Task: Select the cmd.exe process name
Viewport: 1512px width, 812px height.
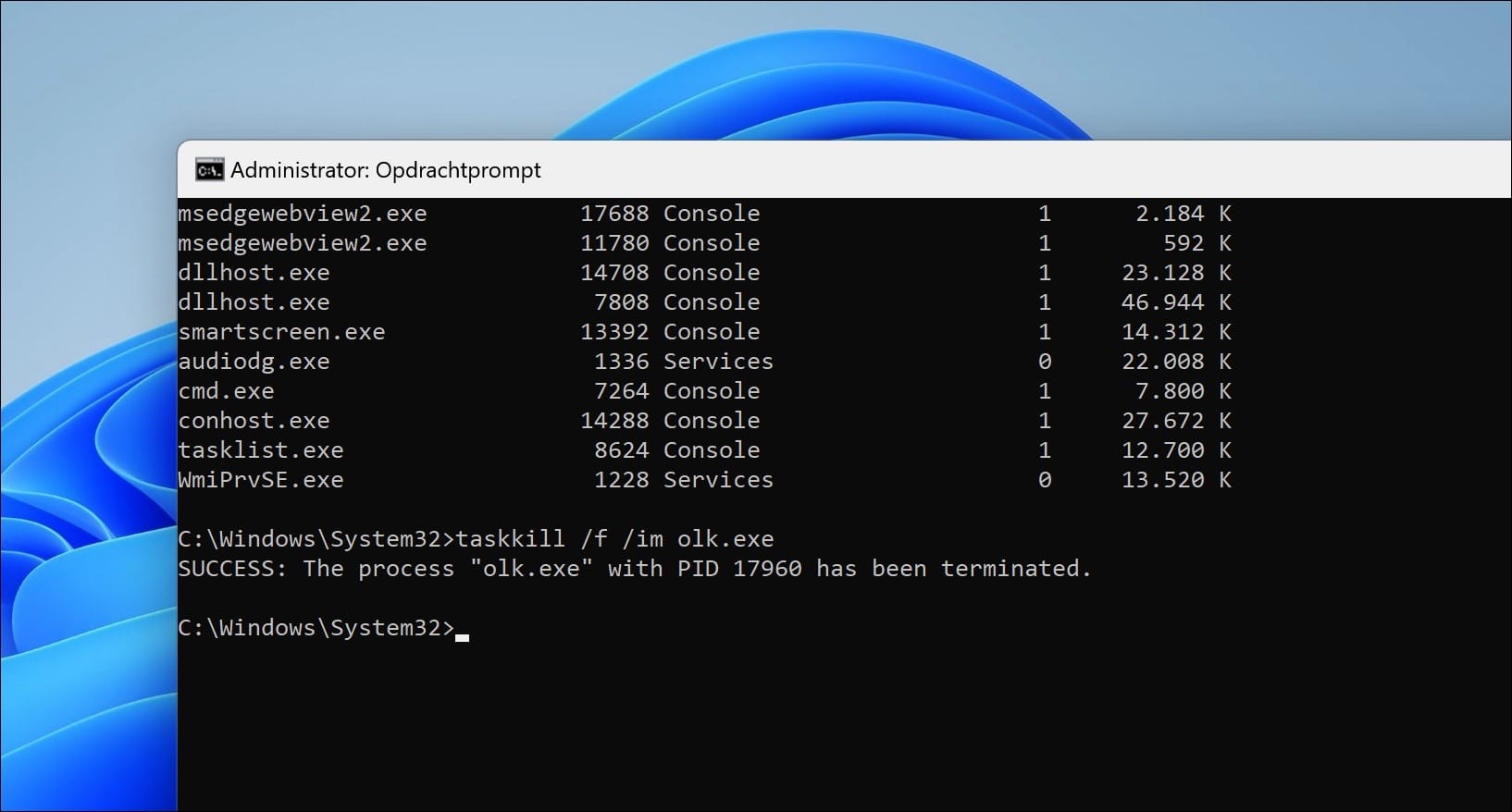Action: coord(226,391)
